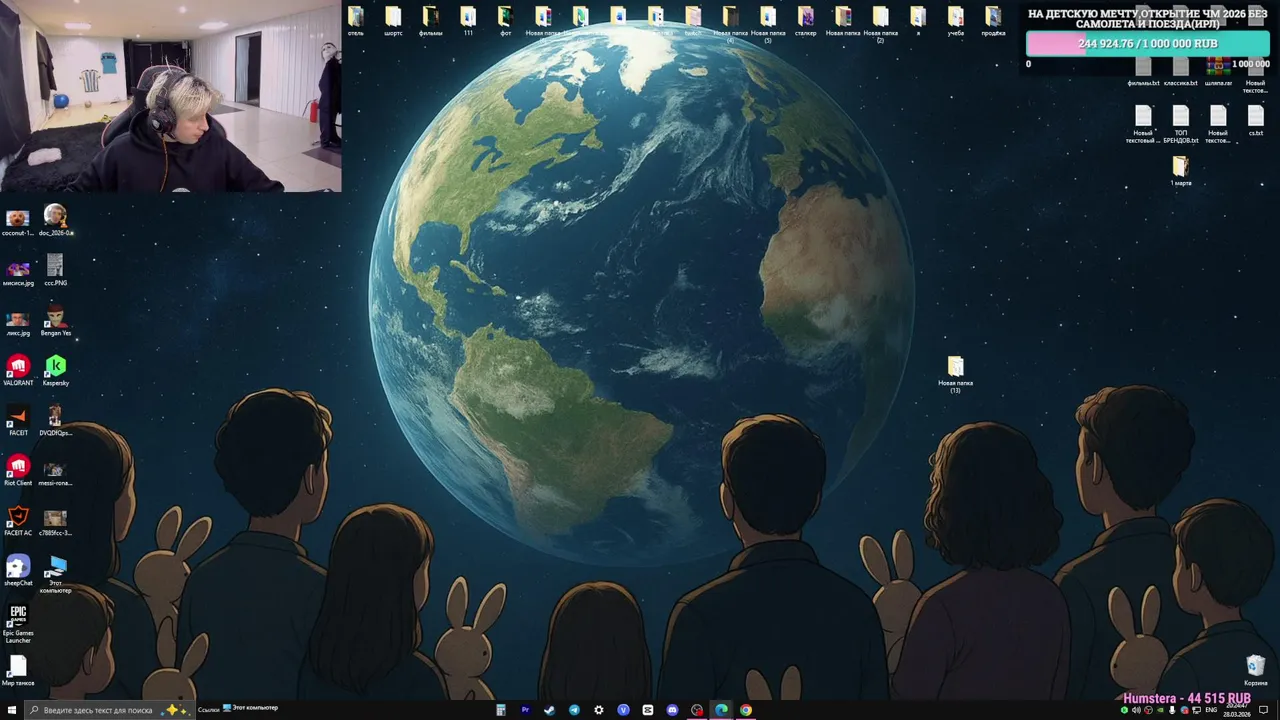Open the Этот компьютер desktop icon

[x=55, y=575]
